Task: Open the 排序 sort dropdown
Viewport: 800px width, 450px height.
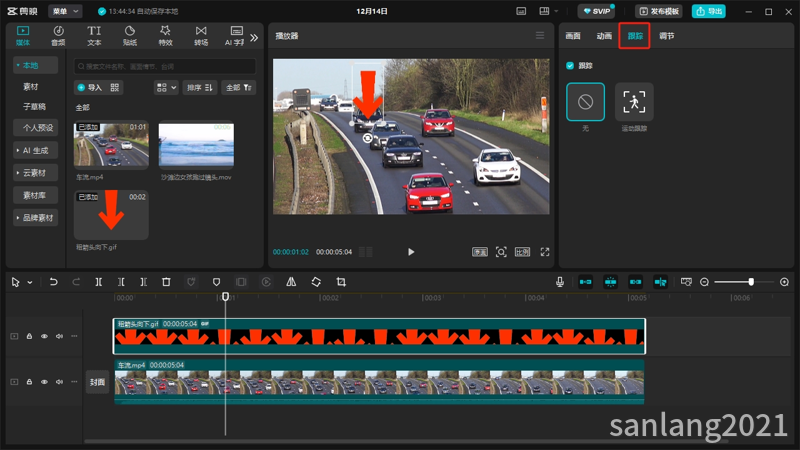Action: (199, 87)
